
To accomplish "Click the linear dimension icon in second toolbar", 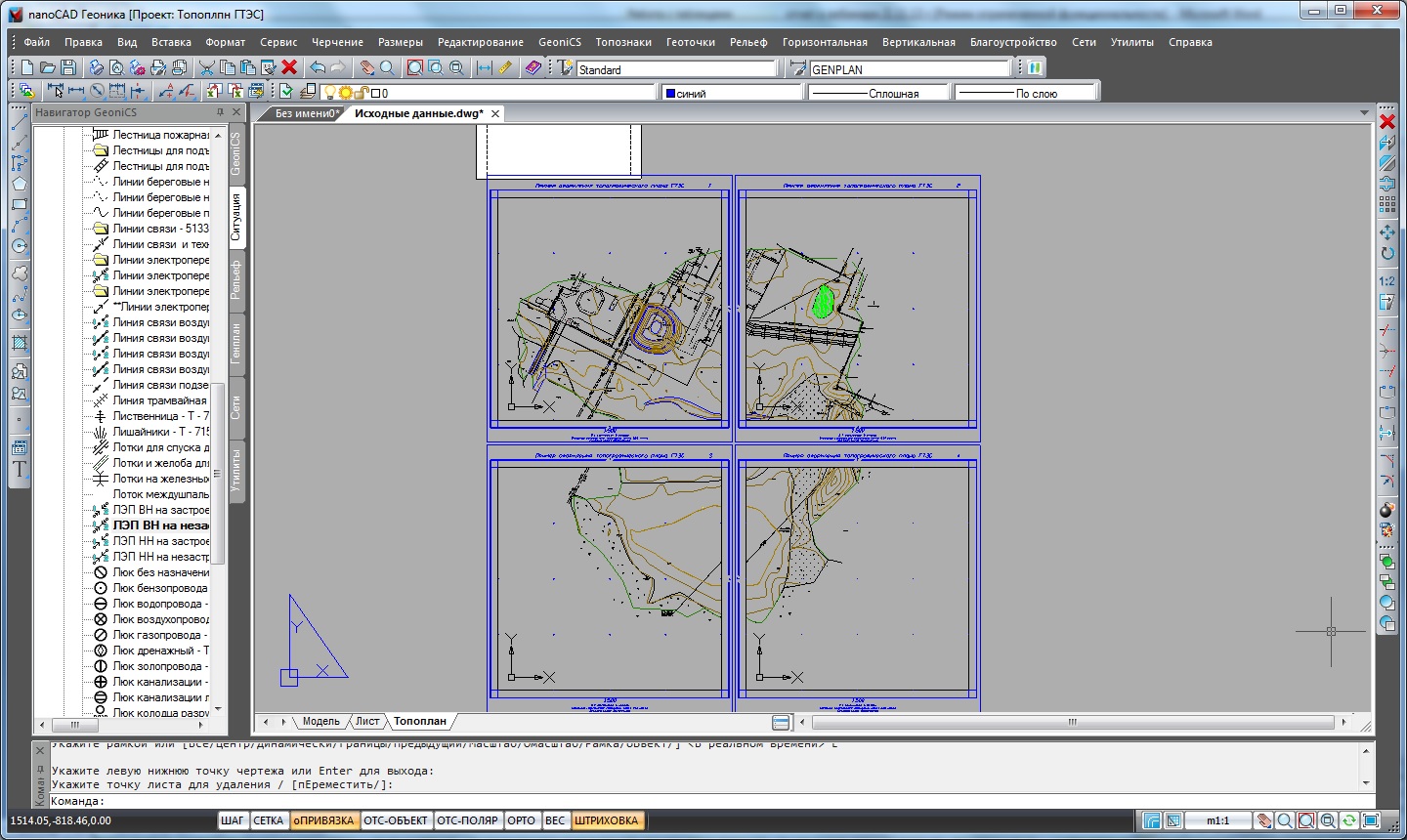I will (76, 91).
